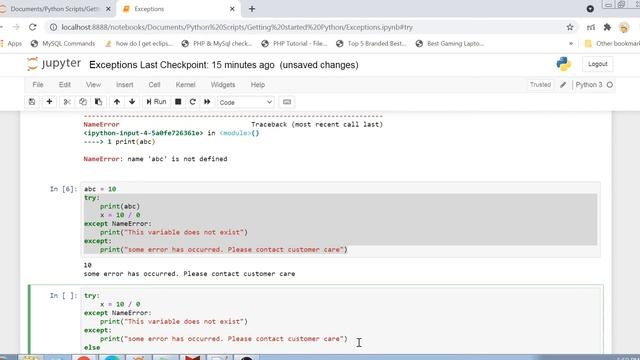Restart kernel and rerun all icon
Screen dimensions: 640x360
coord(207,102)
